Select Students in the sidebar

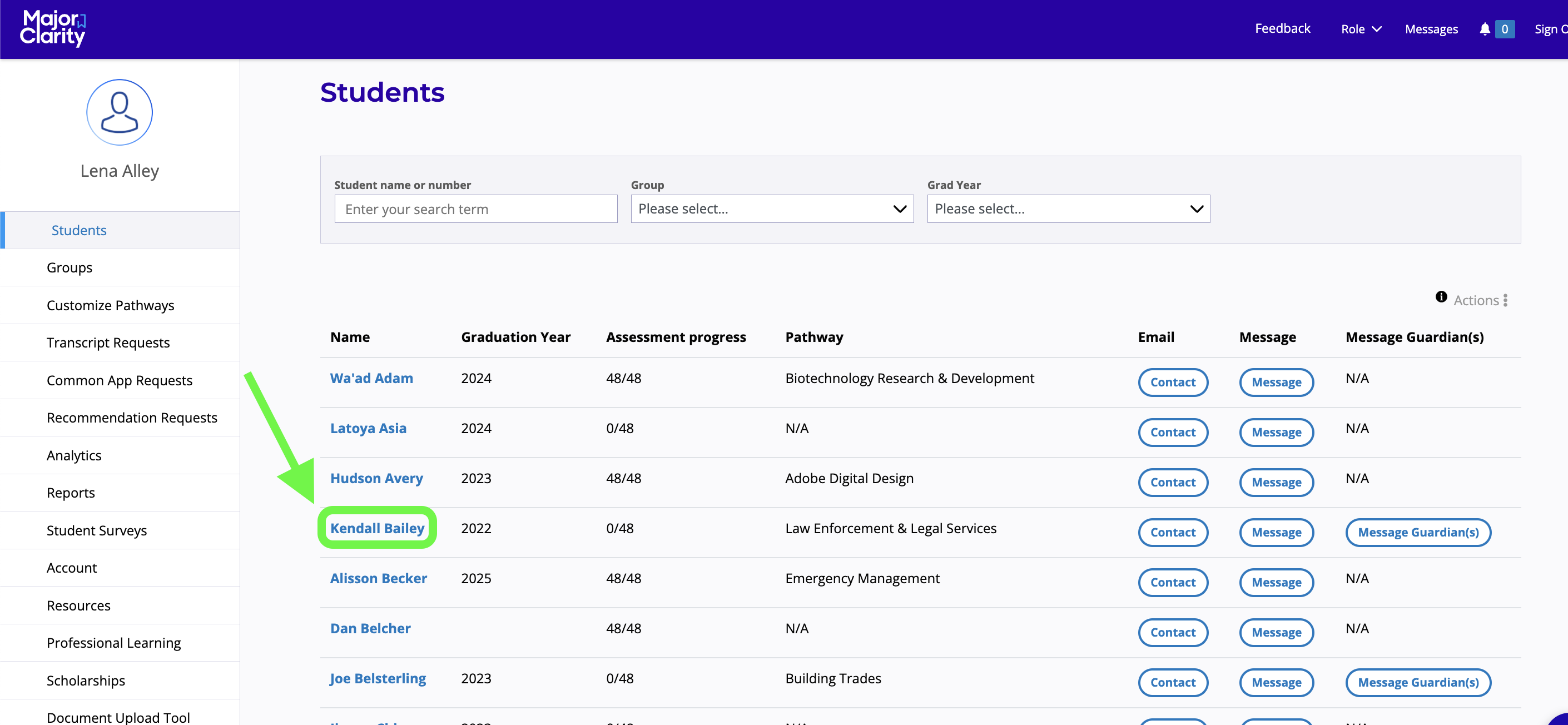coord(120,230)
